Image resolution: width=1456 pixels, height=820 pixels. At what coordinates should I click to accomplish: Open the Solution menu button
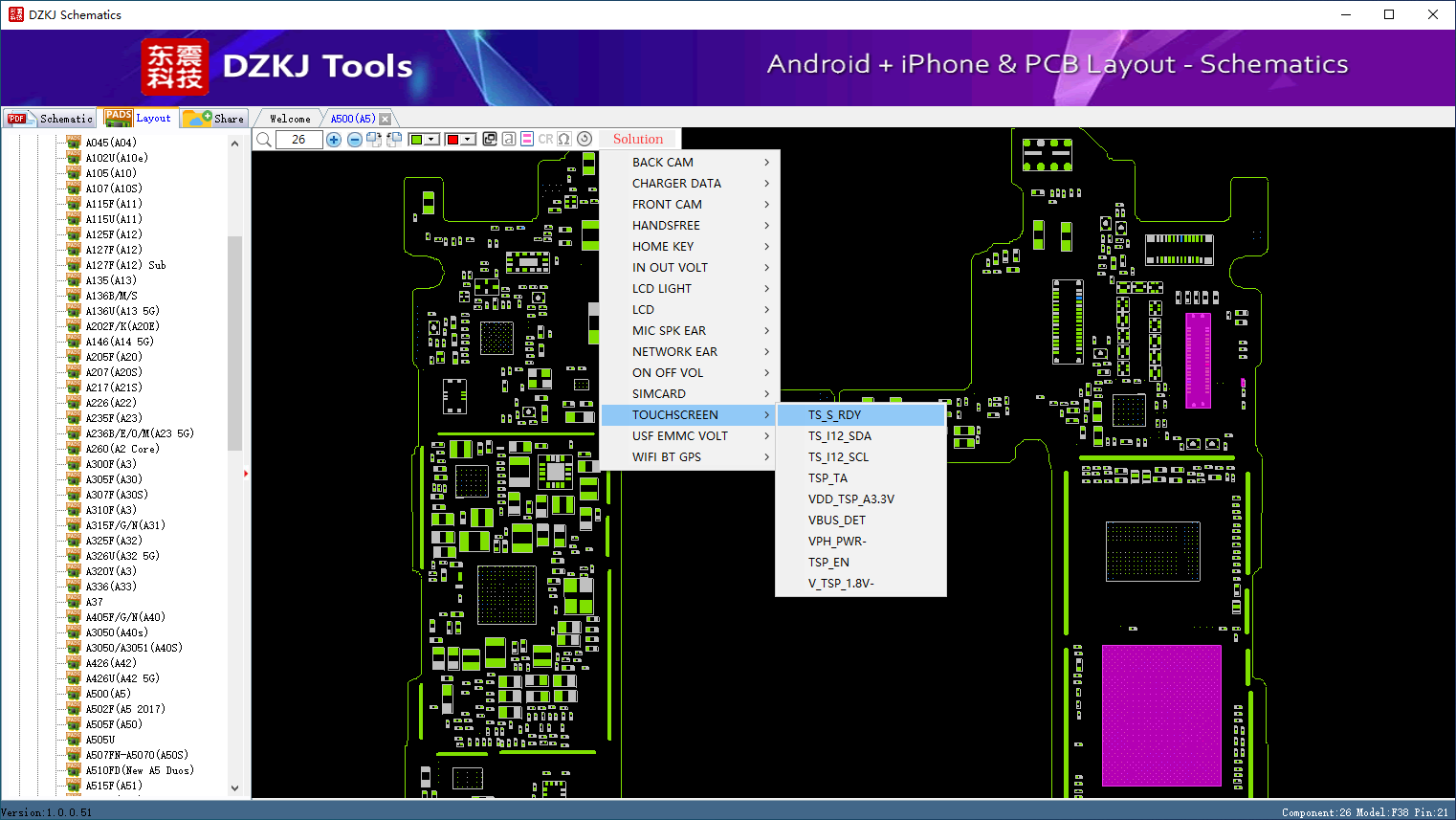[638, 139]
